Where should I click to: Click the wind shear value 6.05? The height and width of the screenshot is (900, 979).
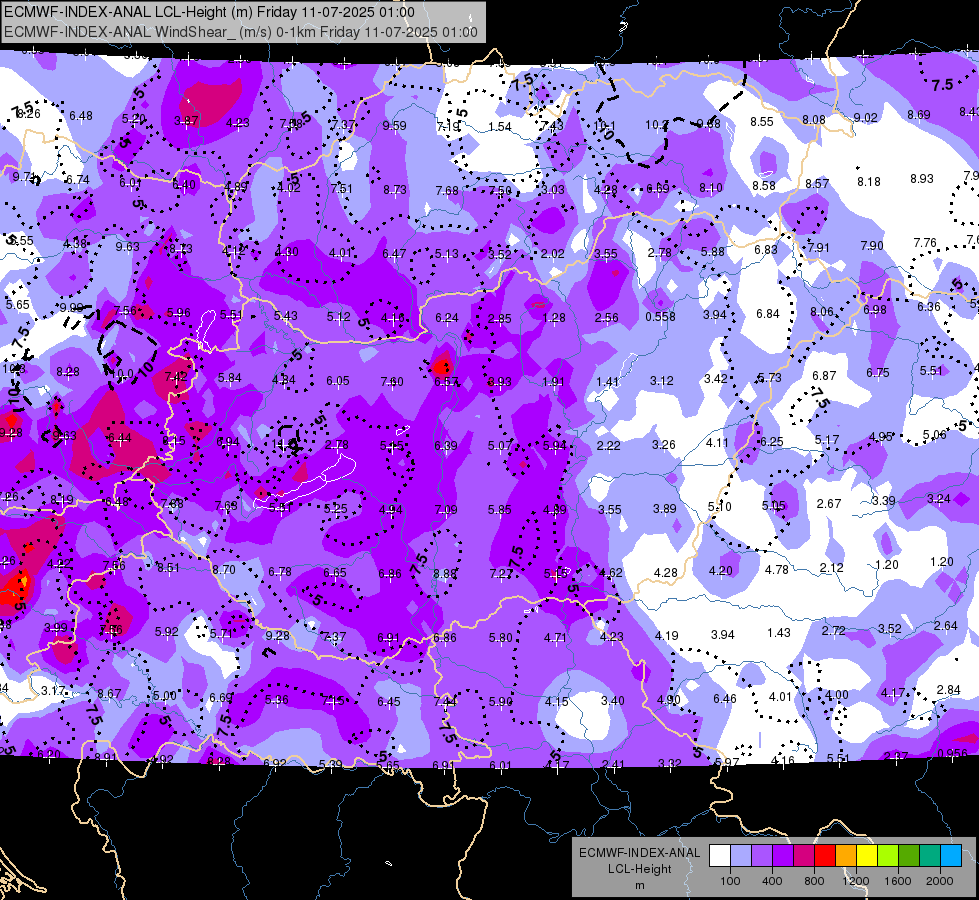(x=338, y=381)
